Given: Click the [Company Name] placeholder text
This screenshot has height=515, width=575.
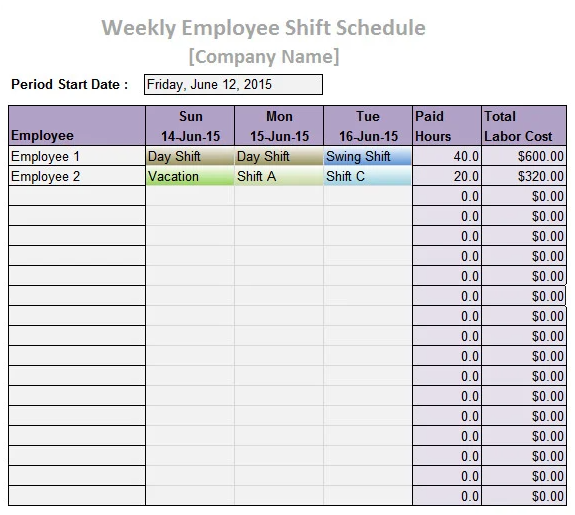Looking at the screenshot, I should [264, 56].
